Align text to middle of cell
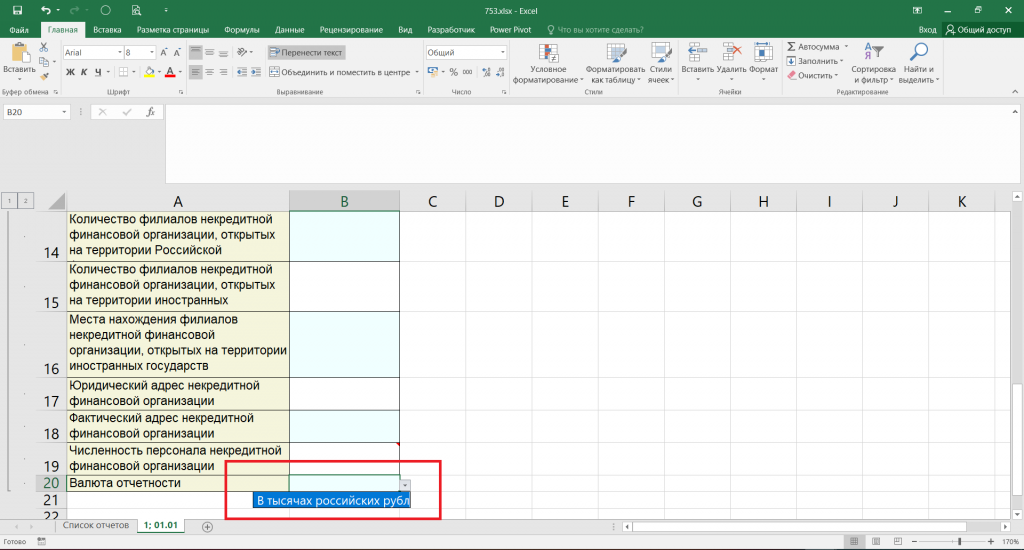1024x550 pixels. coord(210,52)
